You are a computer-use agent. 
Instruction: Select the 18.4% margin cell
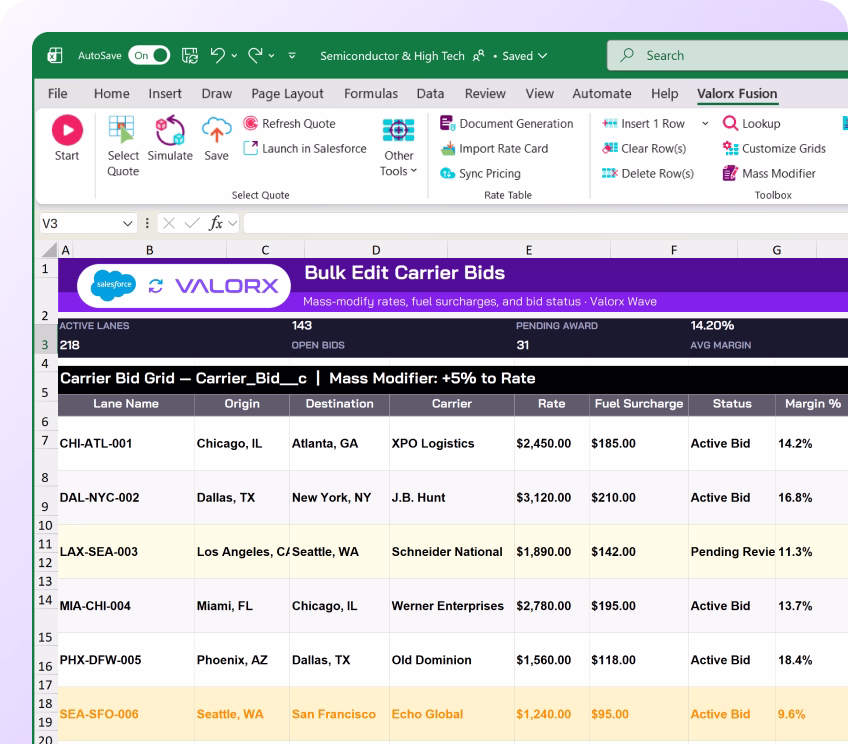point(811,660)
